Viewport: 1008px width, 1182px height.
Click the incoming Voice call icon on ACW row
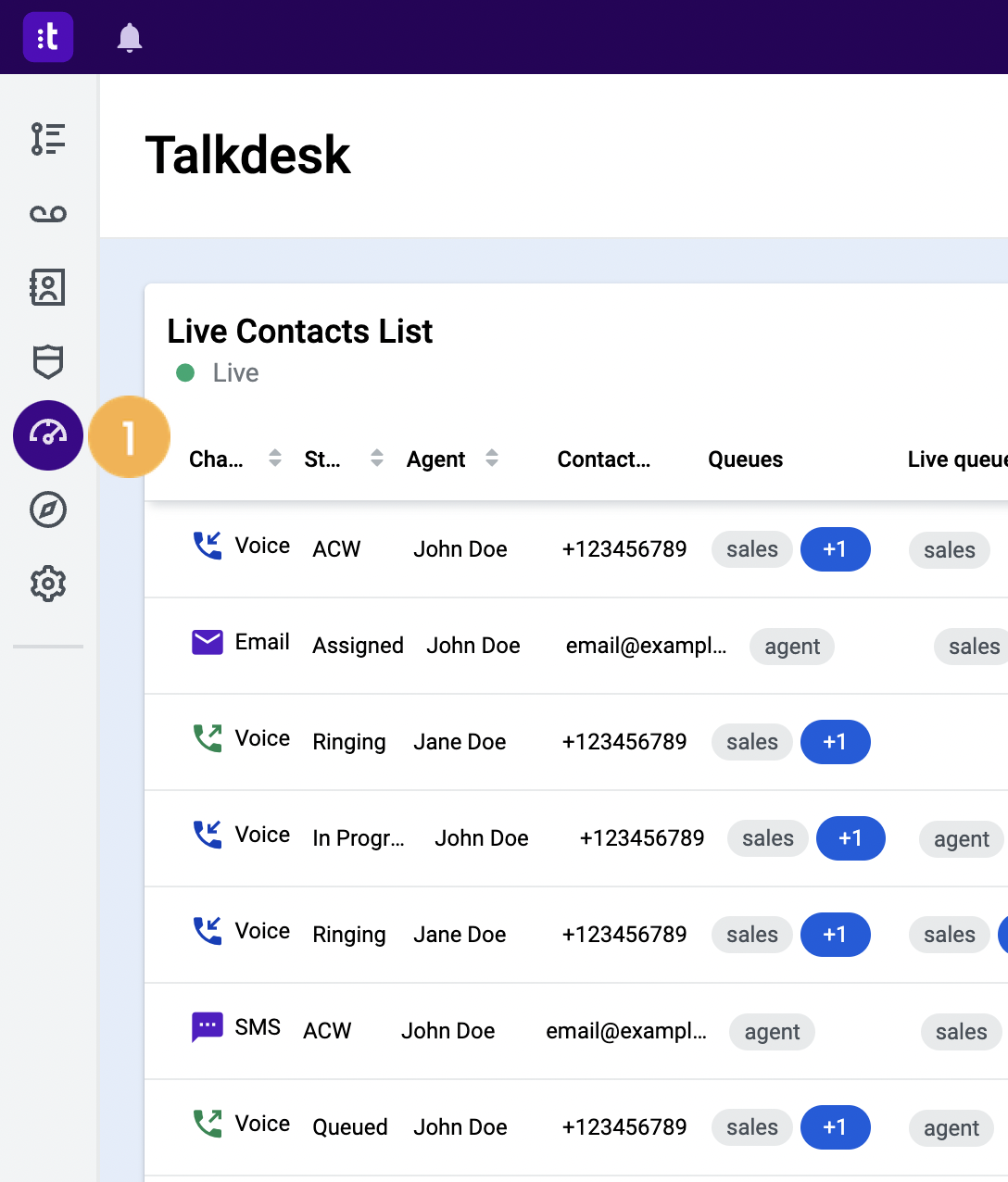point(208,547)
